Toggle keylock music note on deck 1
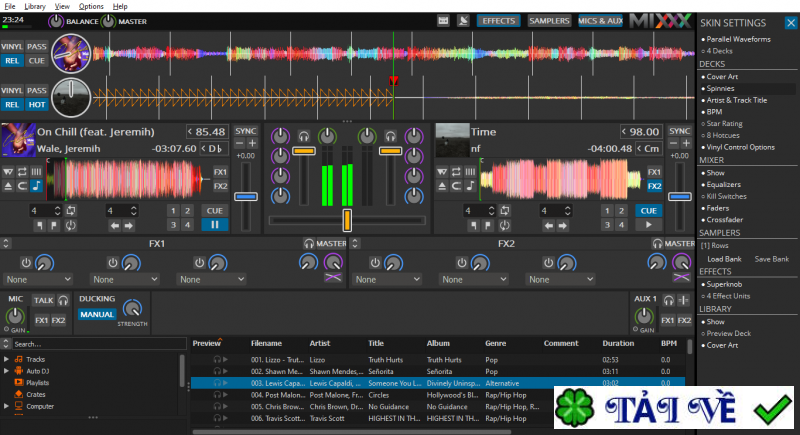This screenshot has height=435, width=800. (36, 185)
